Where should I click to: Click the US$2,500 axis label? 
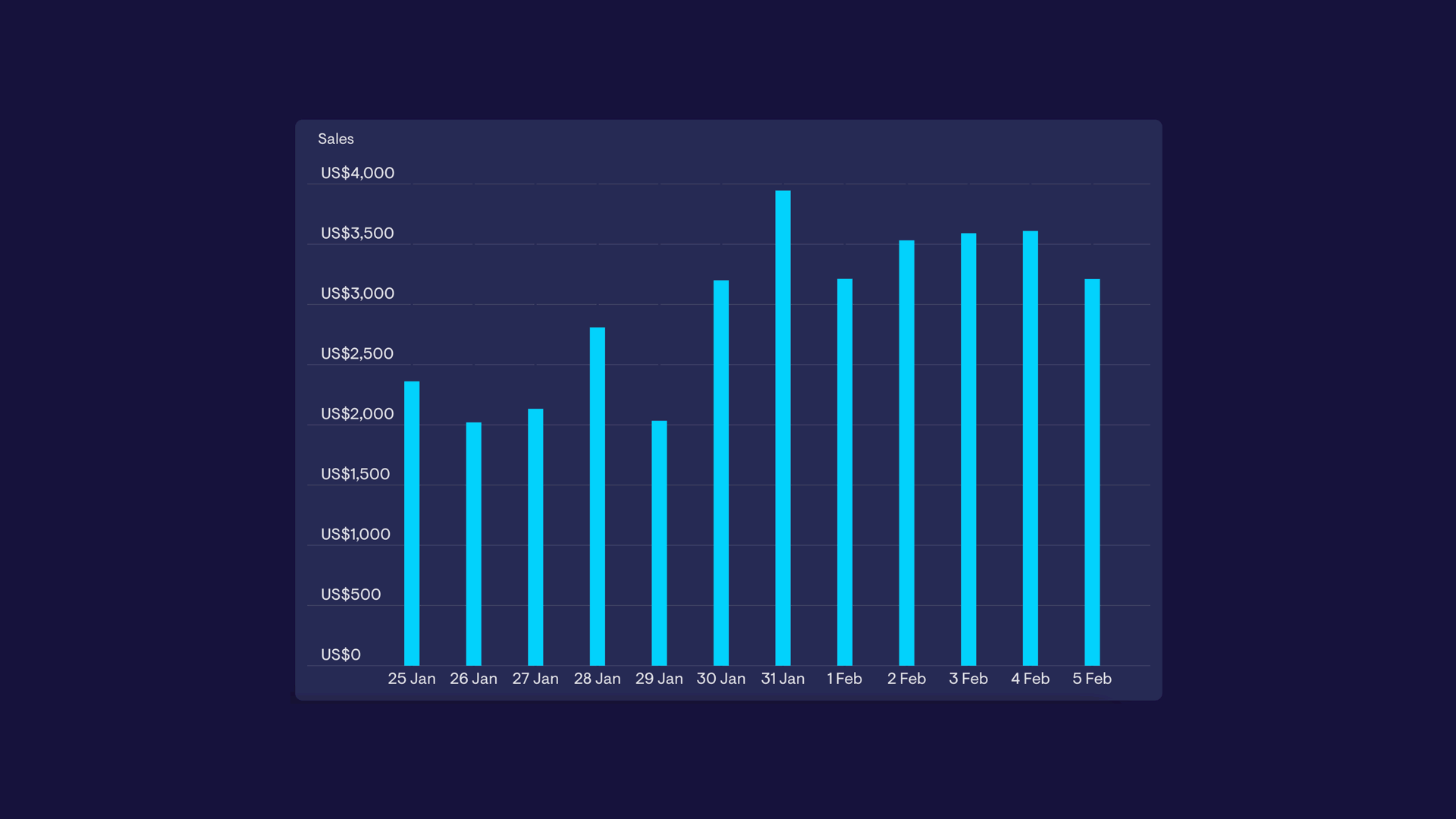(x=357, y=353)
